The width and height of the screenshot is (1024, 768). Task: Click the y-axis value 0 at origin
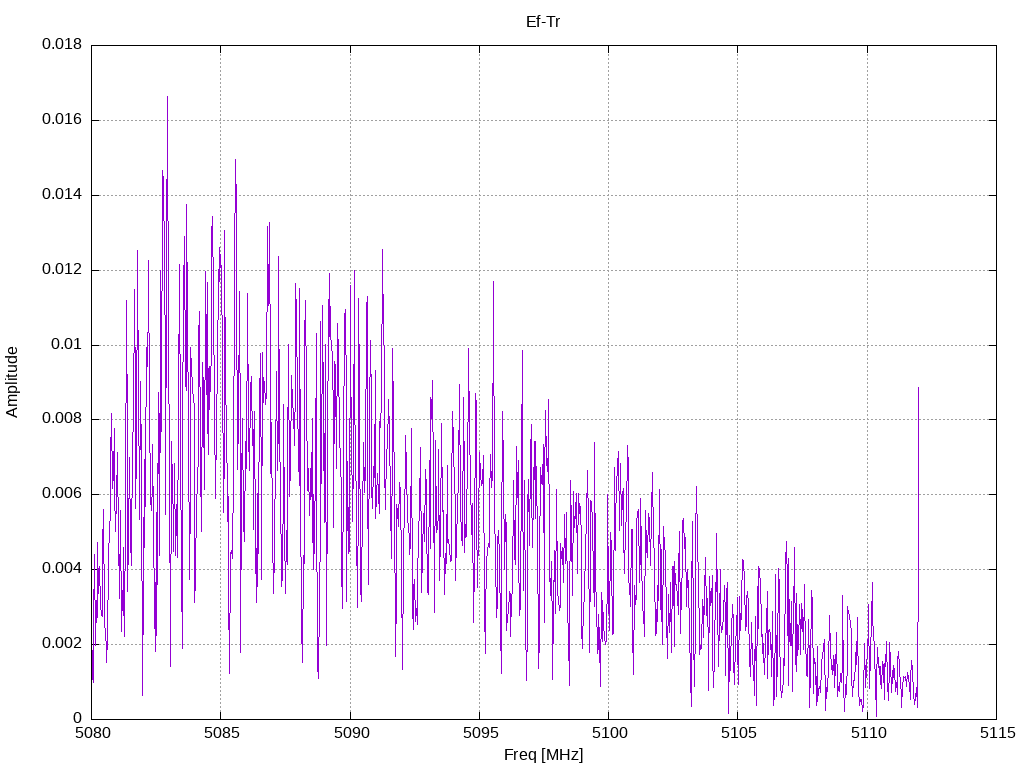point(78,718)
